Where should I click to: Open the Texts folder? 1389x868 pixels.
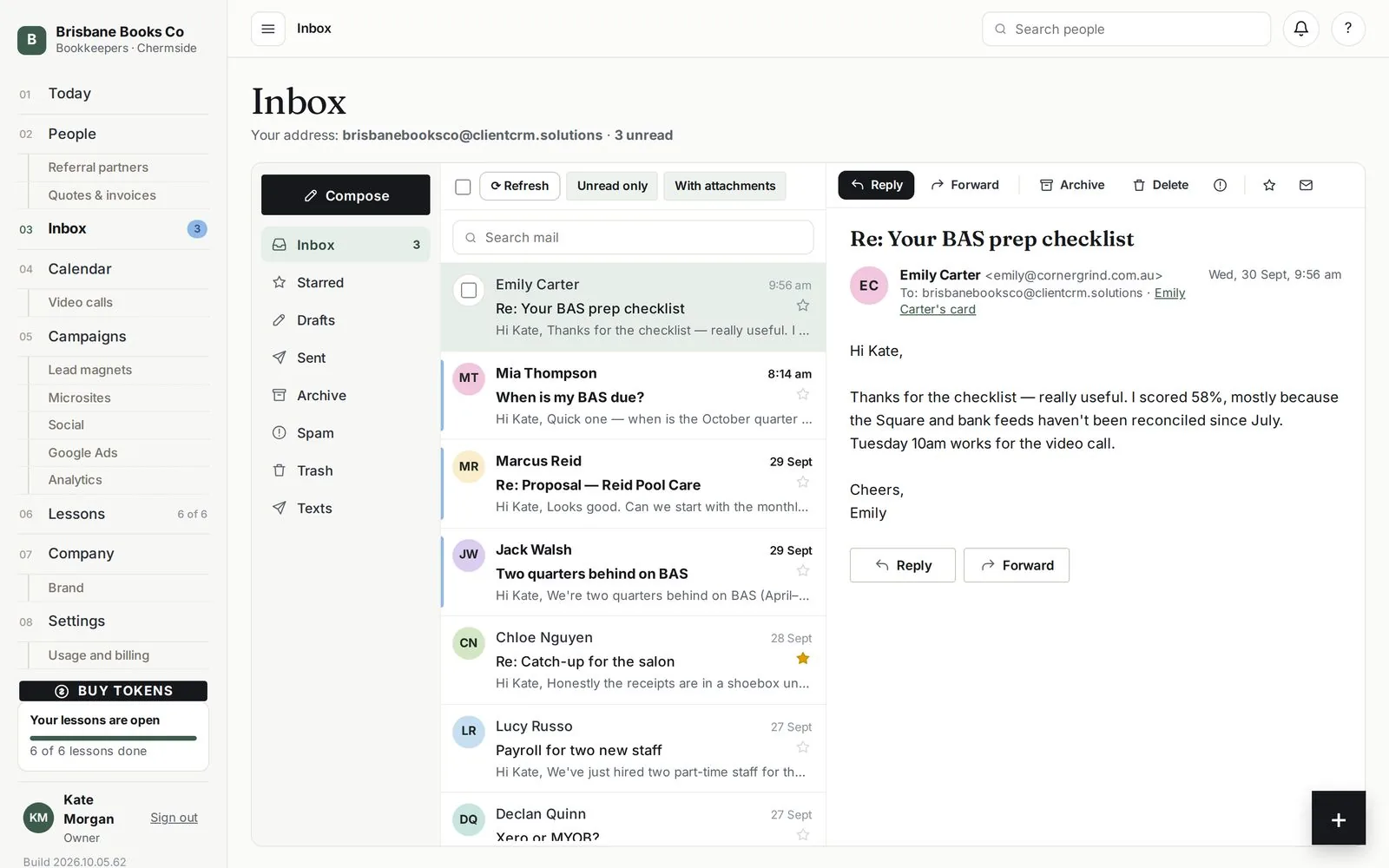click(346, 508)
